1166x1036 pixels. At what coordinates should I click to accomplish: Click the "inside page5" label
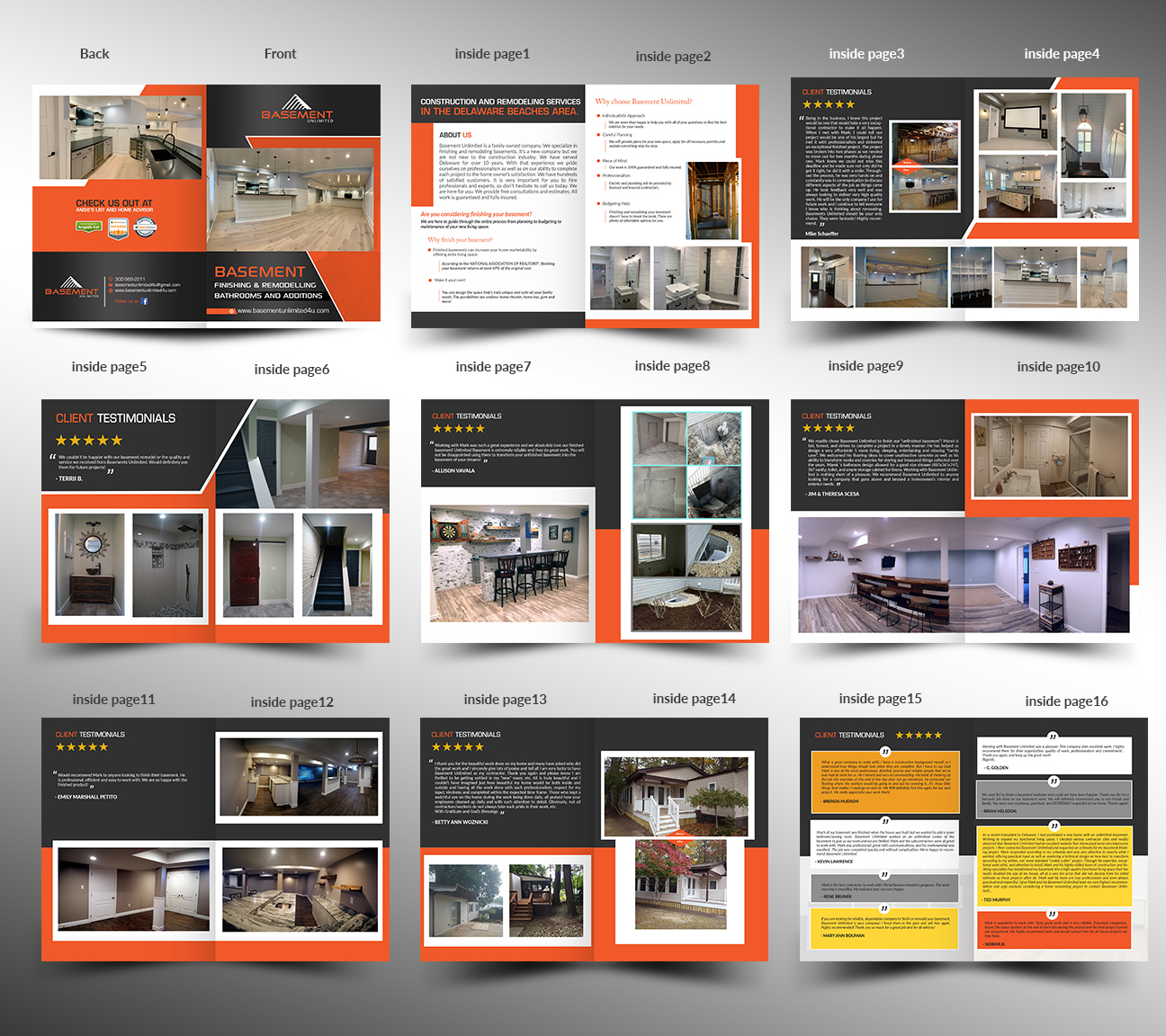click(109, 367)
